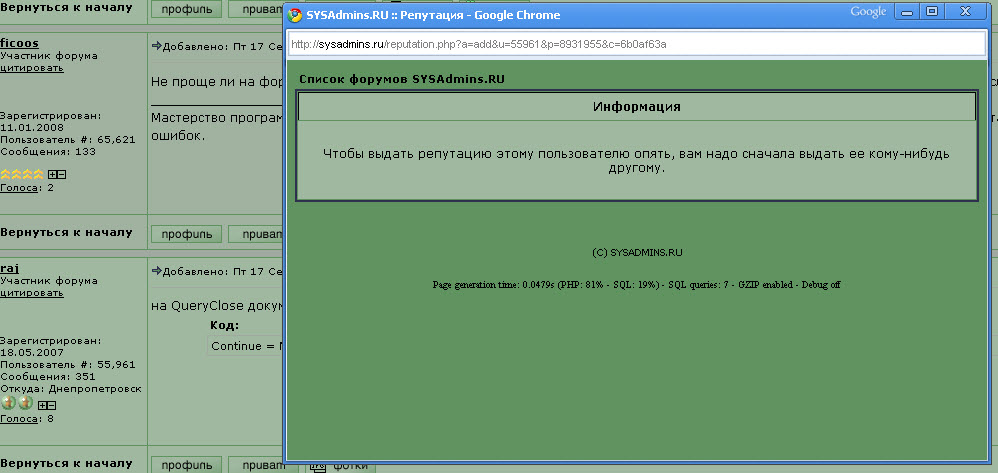
Task: Click 'профиль' button above ficoos's post
Action: 186,9
